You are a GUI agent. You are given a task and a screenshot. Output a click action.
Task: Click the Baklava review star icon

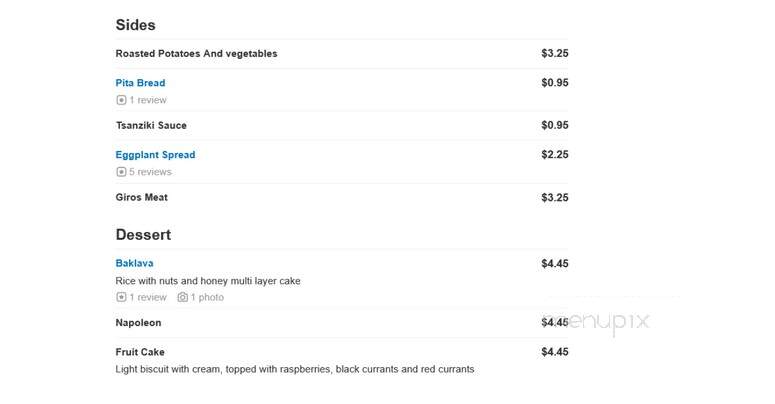[x=121, y=297]
